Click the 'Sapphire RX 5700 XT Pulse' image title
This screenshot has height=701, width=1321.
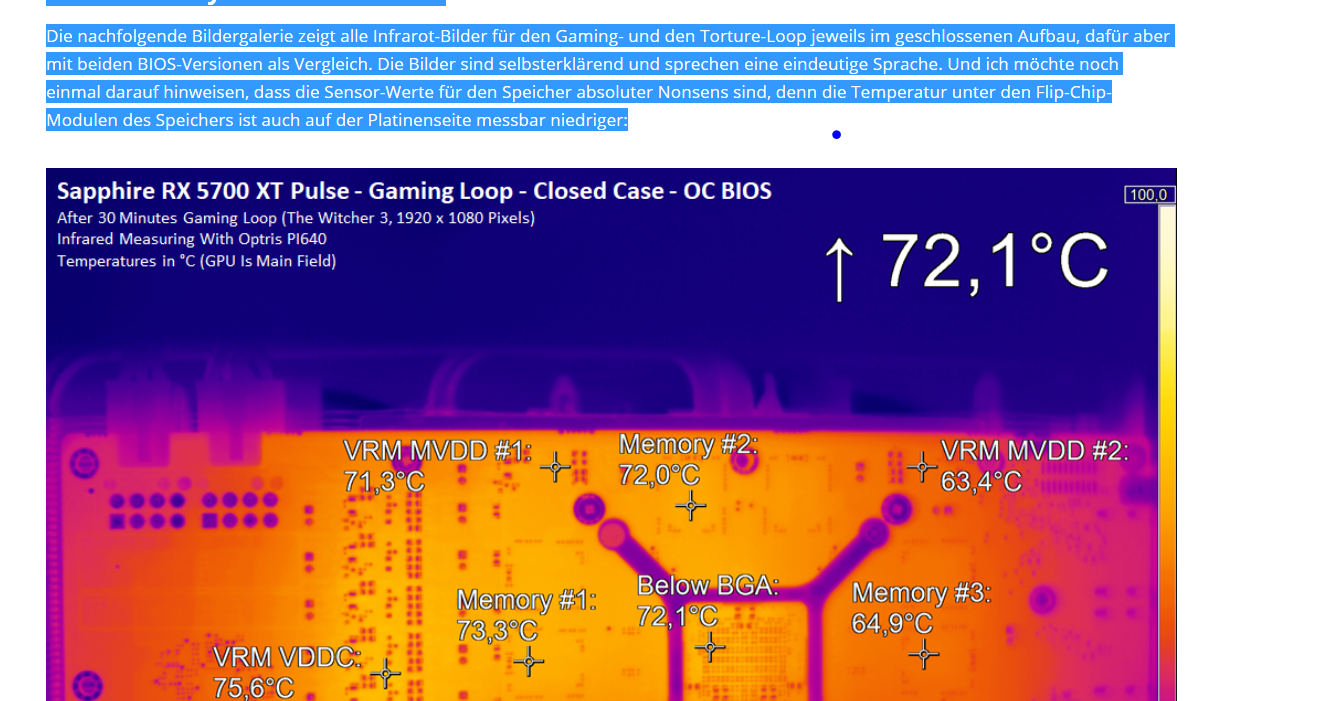point(414,191)
